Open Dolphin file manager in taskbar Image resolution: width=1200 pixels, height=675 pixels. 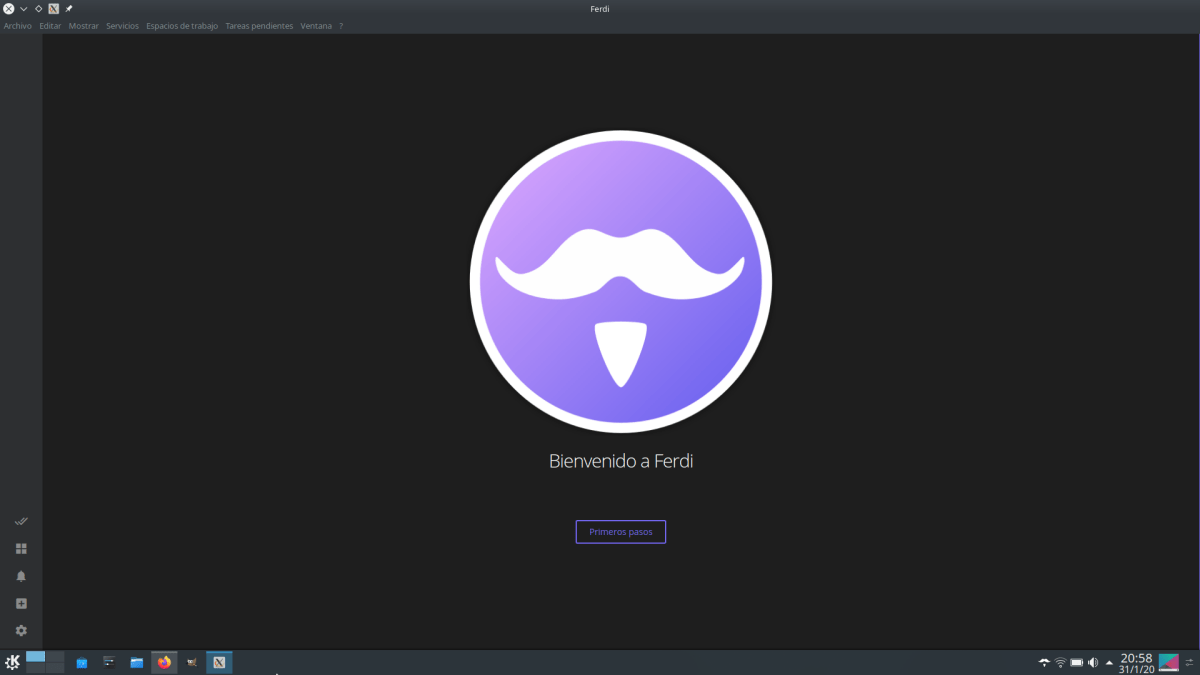click(x=137, y=662)
